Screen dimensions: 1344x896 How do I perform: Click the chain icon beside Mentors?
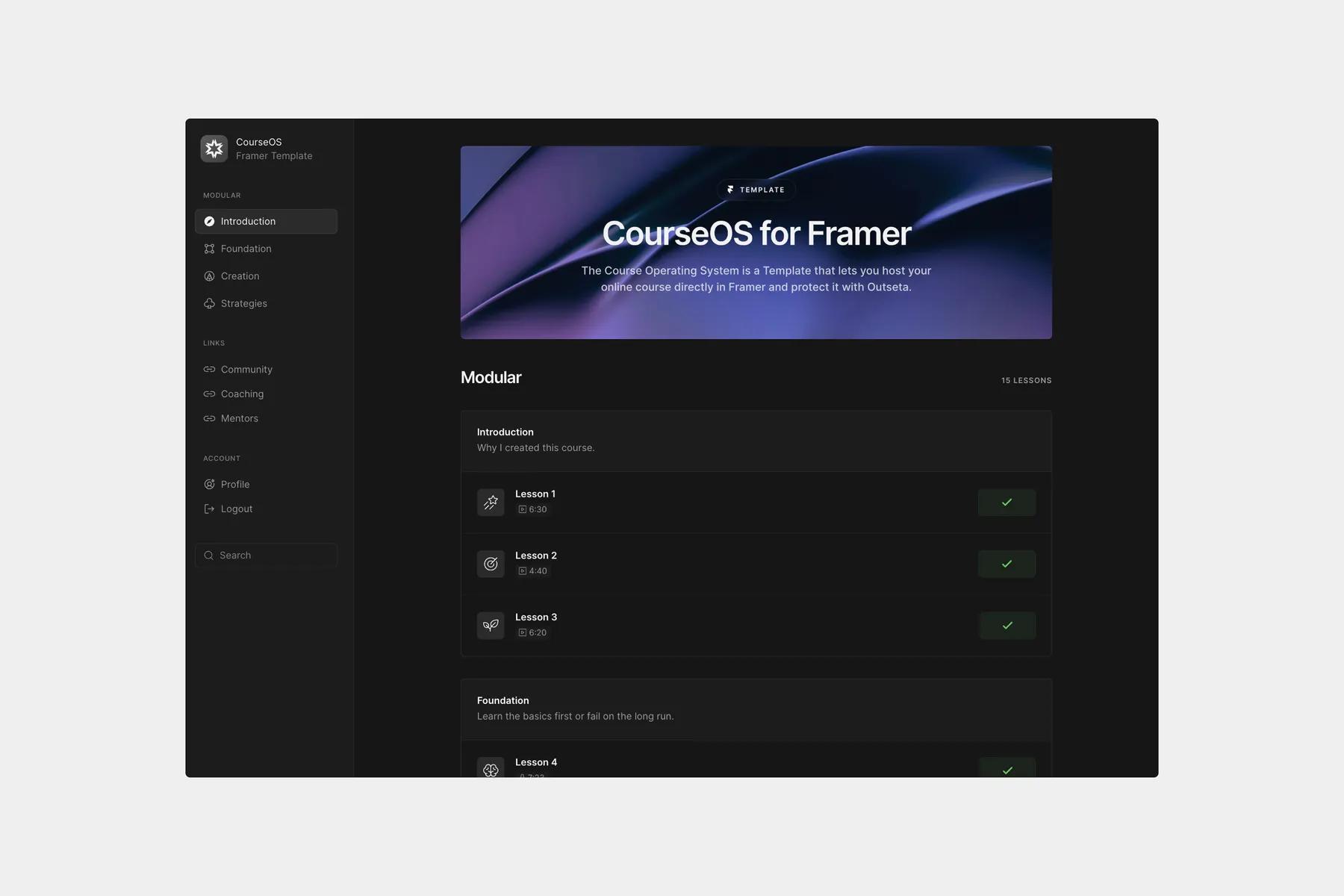(209, 419)
